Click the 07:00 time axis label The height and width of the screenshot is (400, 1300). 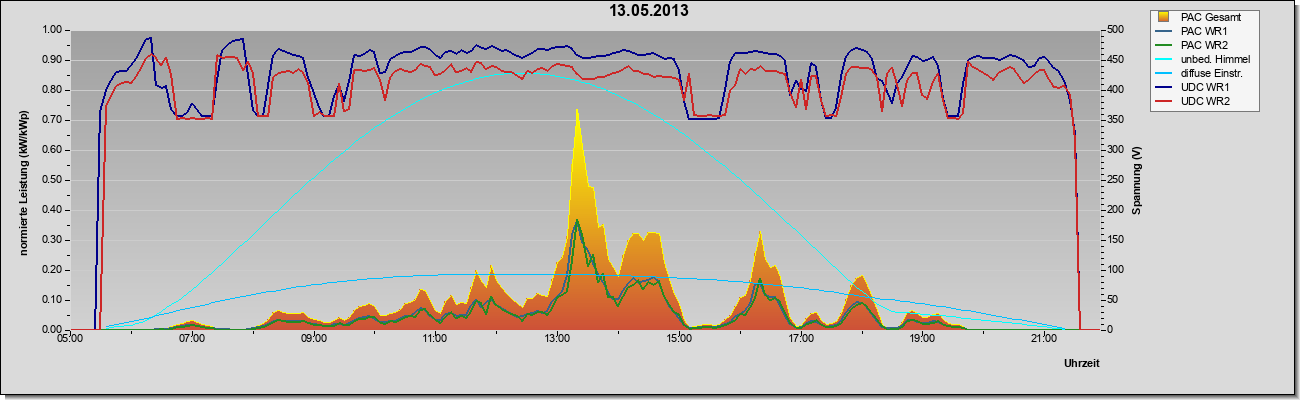point(192,340)
